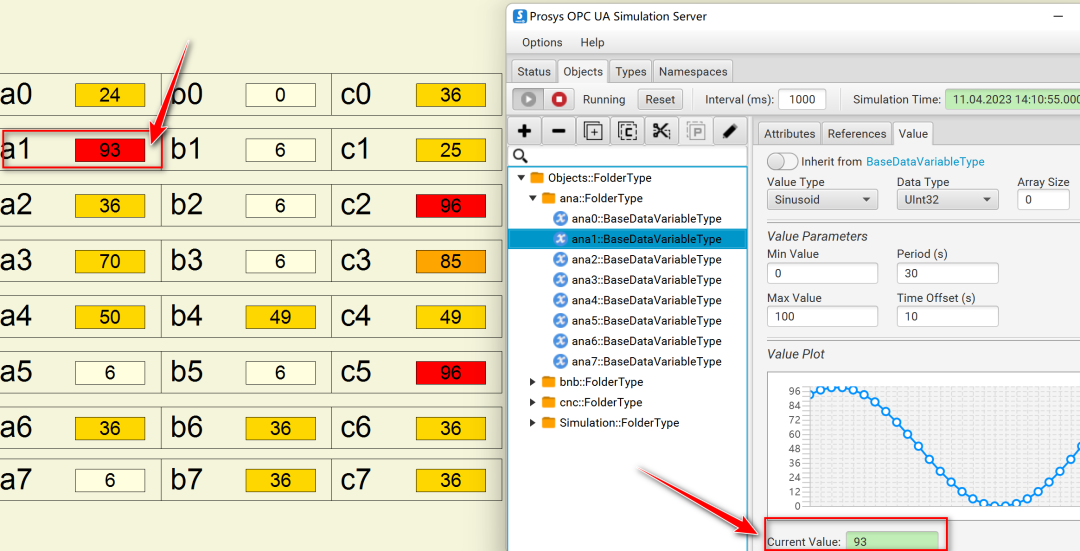Open the Attributes tab

click(789, 134)
